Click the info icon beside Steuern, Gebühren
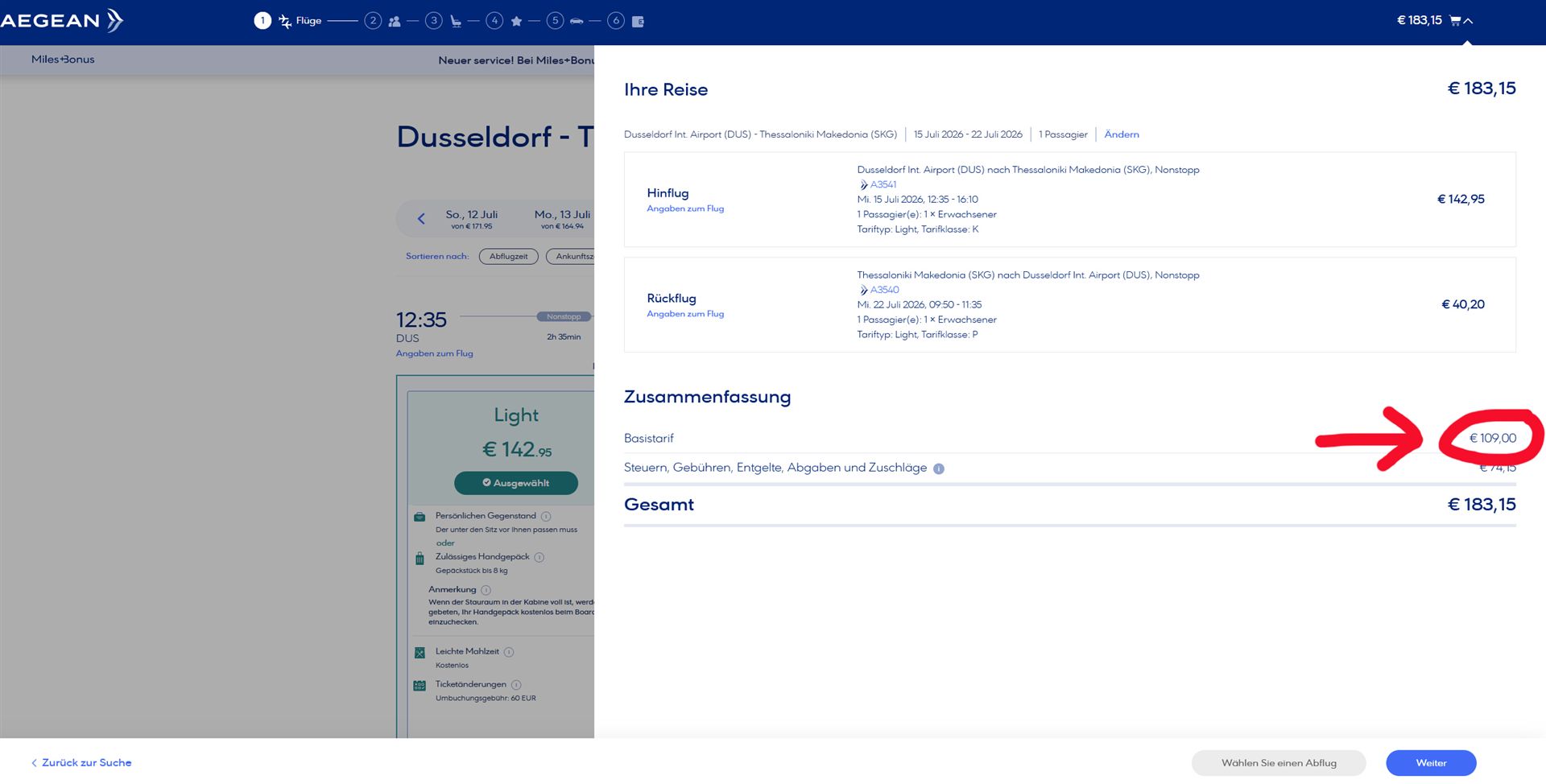 click(x=938, y=468)
